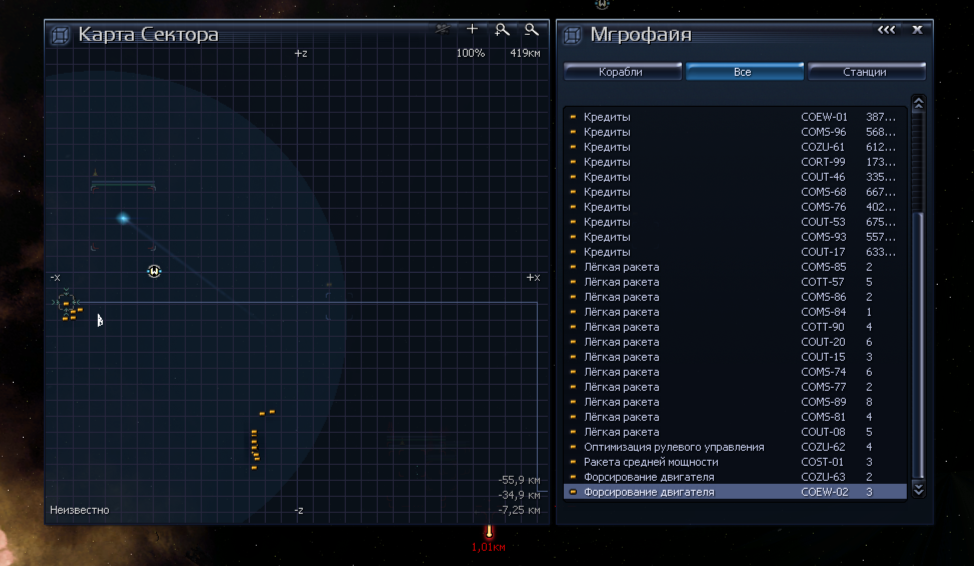
Task: Click the -7,25 км coordinate readout
Action: click(x=519, y=510)
